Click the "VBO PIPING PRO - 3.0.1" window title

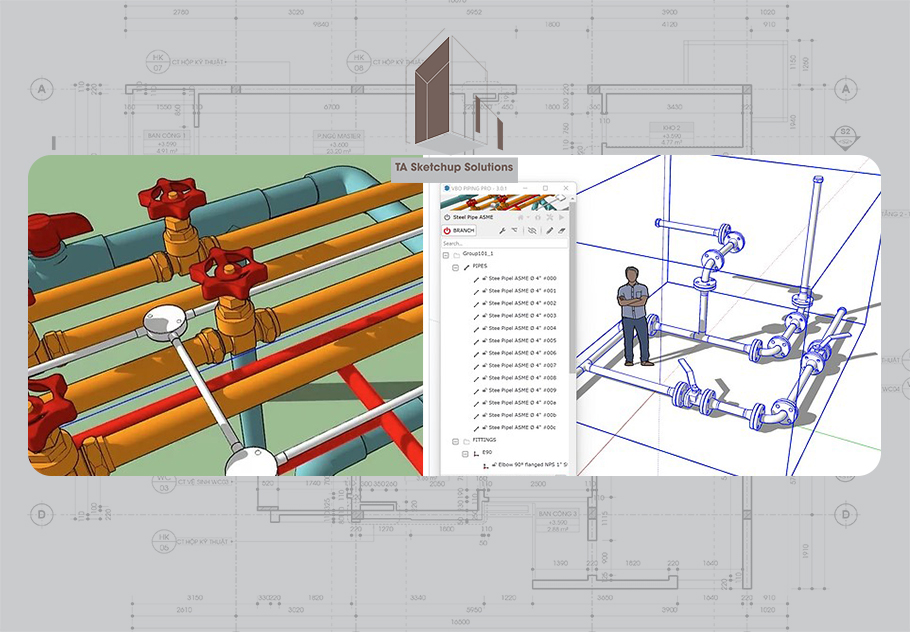point(479,188)
